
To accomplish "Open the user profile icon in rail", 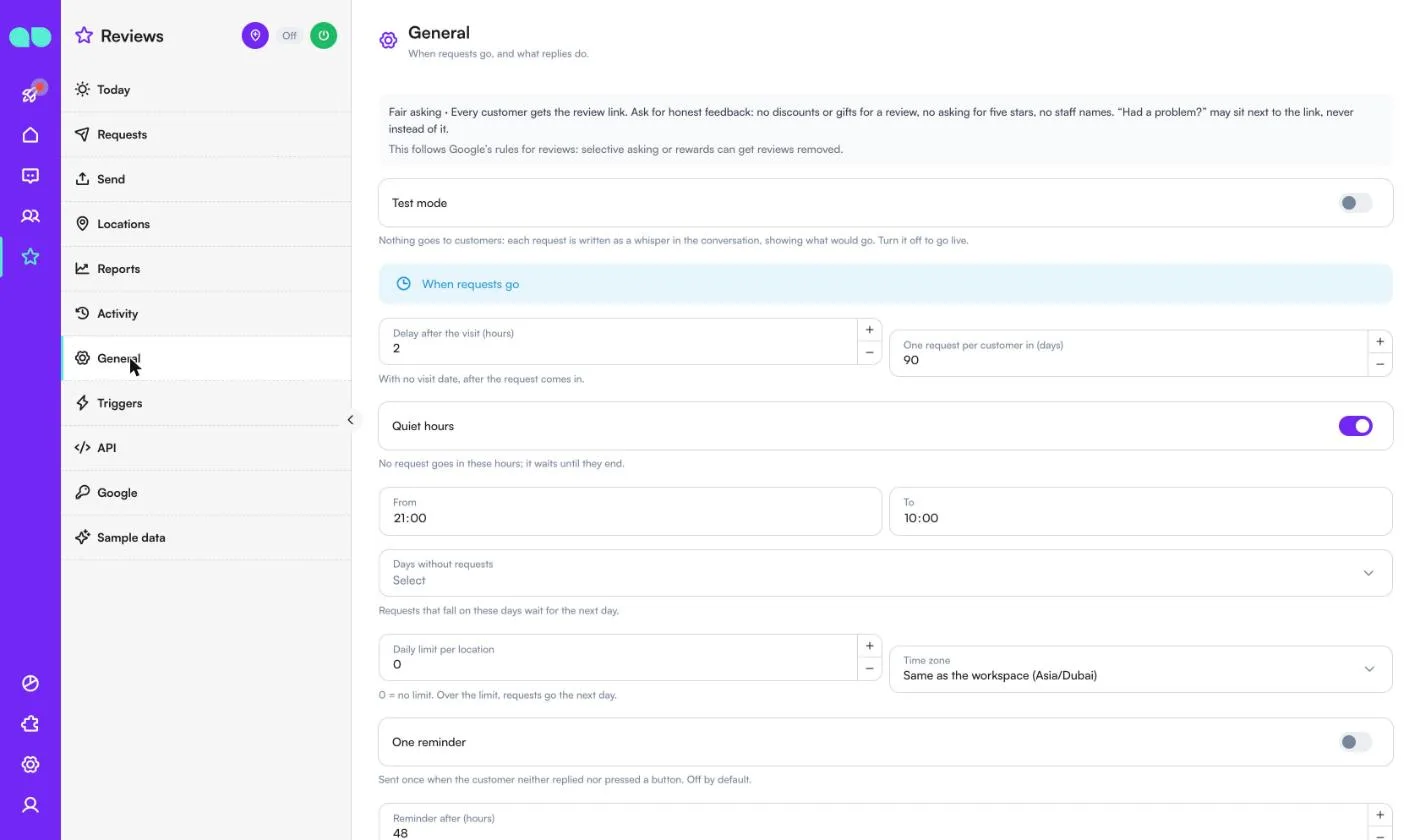I will tap(30, 805).
